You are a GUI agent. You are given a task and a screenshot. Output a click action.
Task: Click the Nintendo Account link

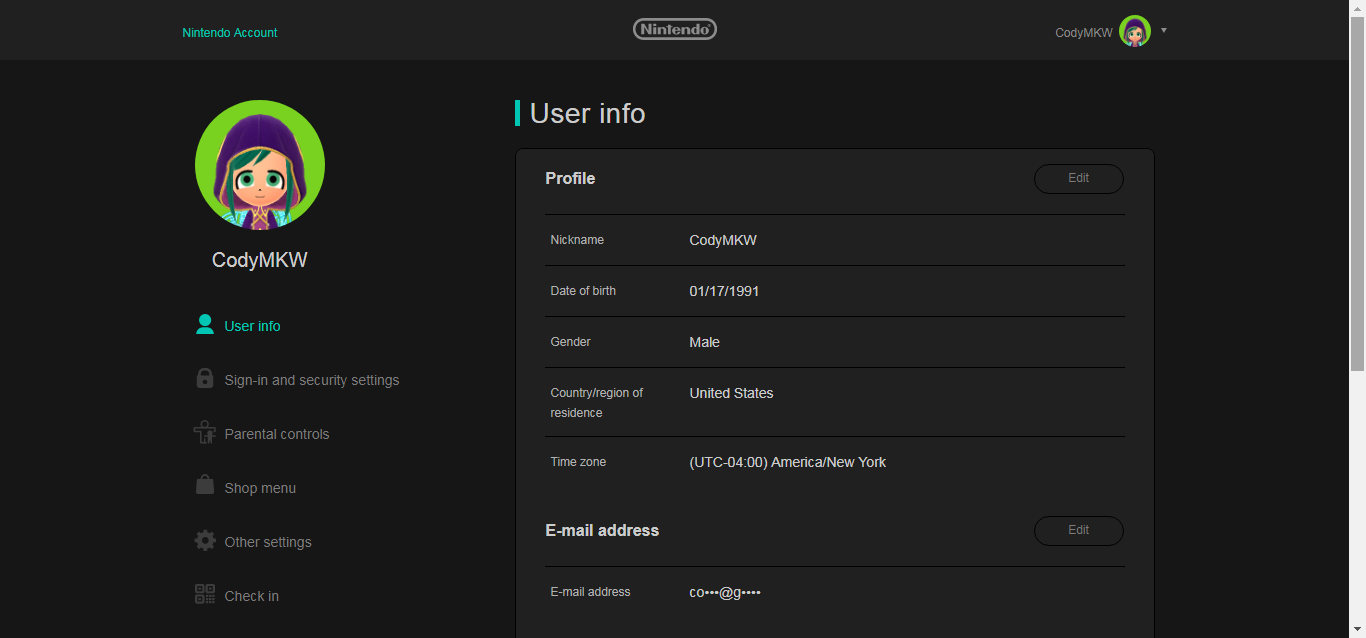point(230,33)
